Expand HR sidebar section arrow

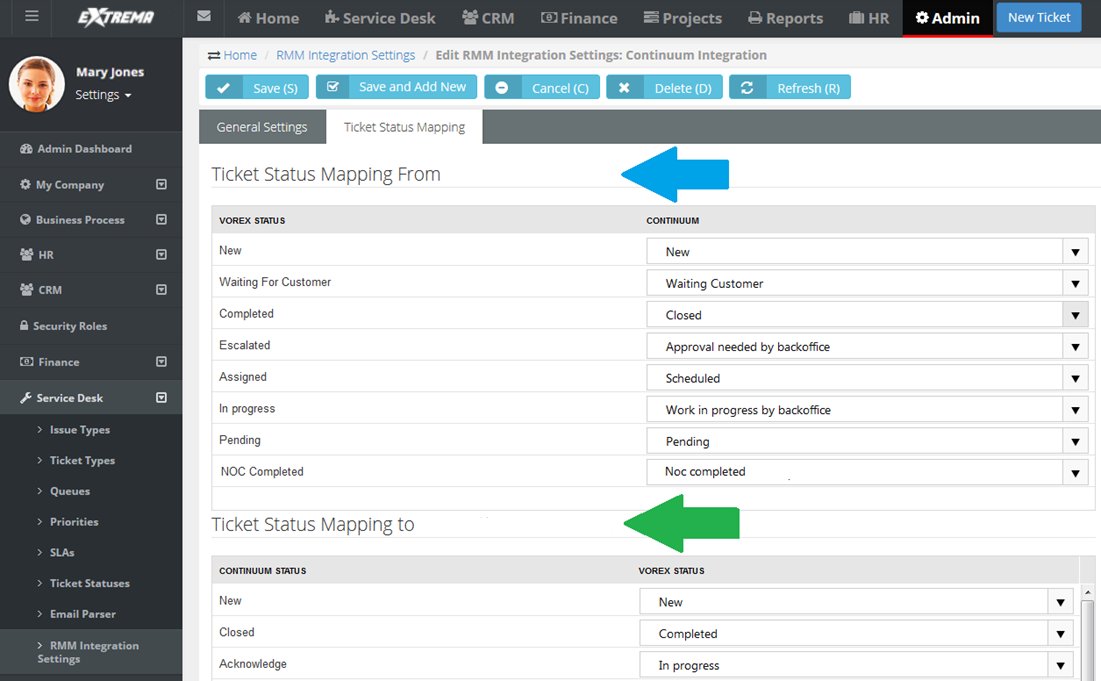[161, 254]
